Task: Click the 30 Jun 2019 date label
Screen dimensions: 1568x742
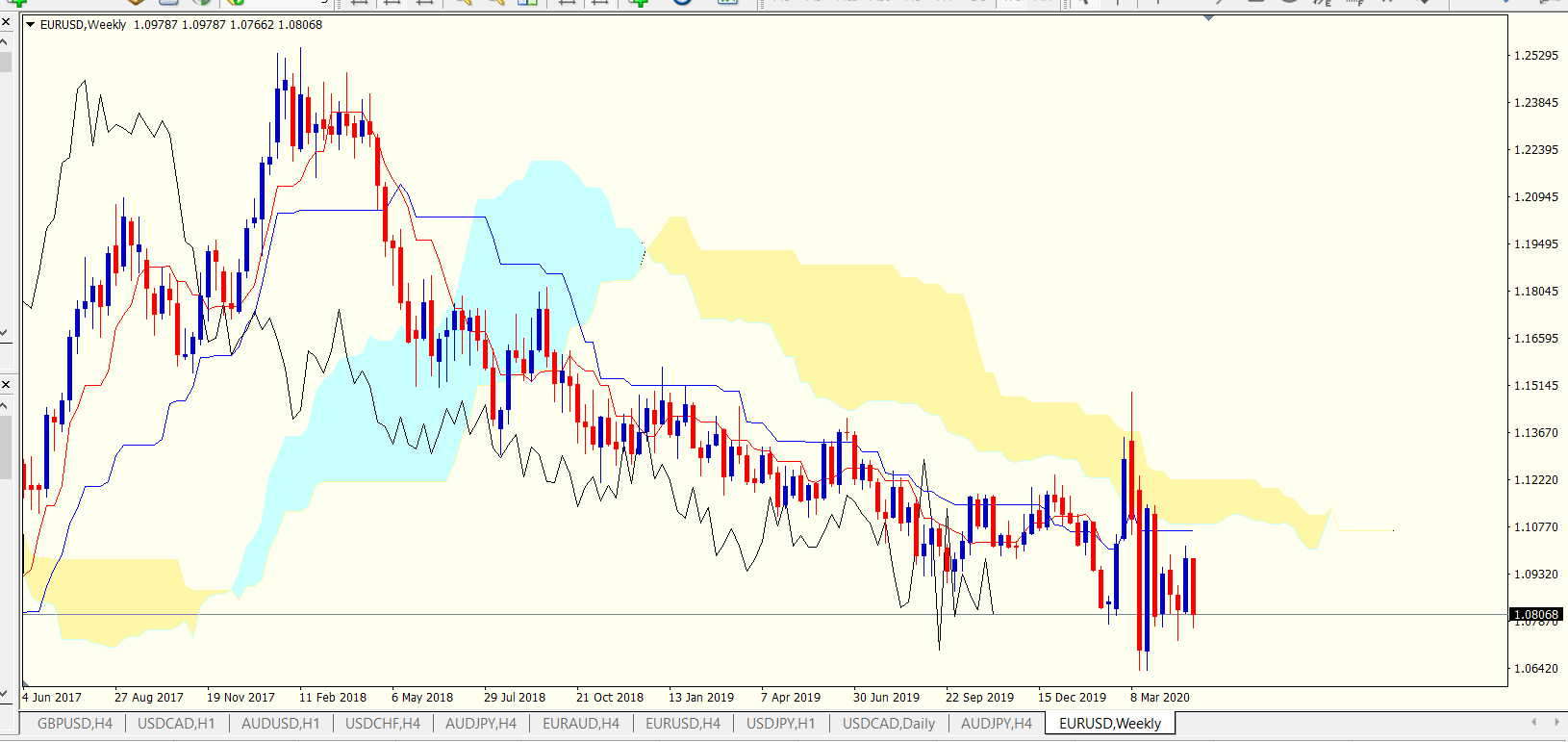Action: click(x=887, y=698)
